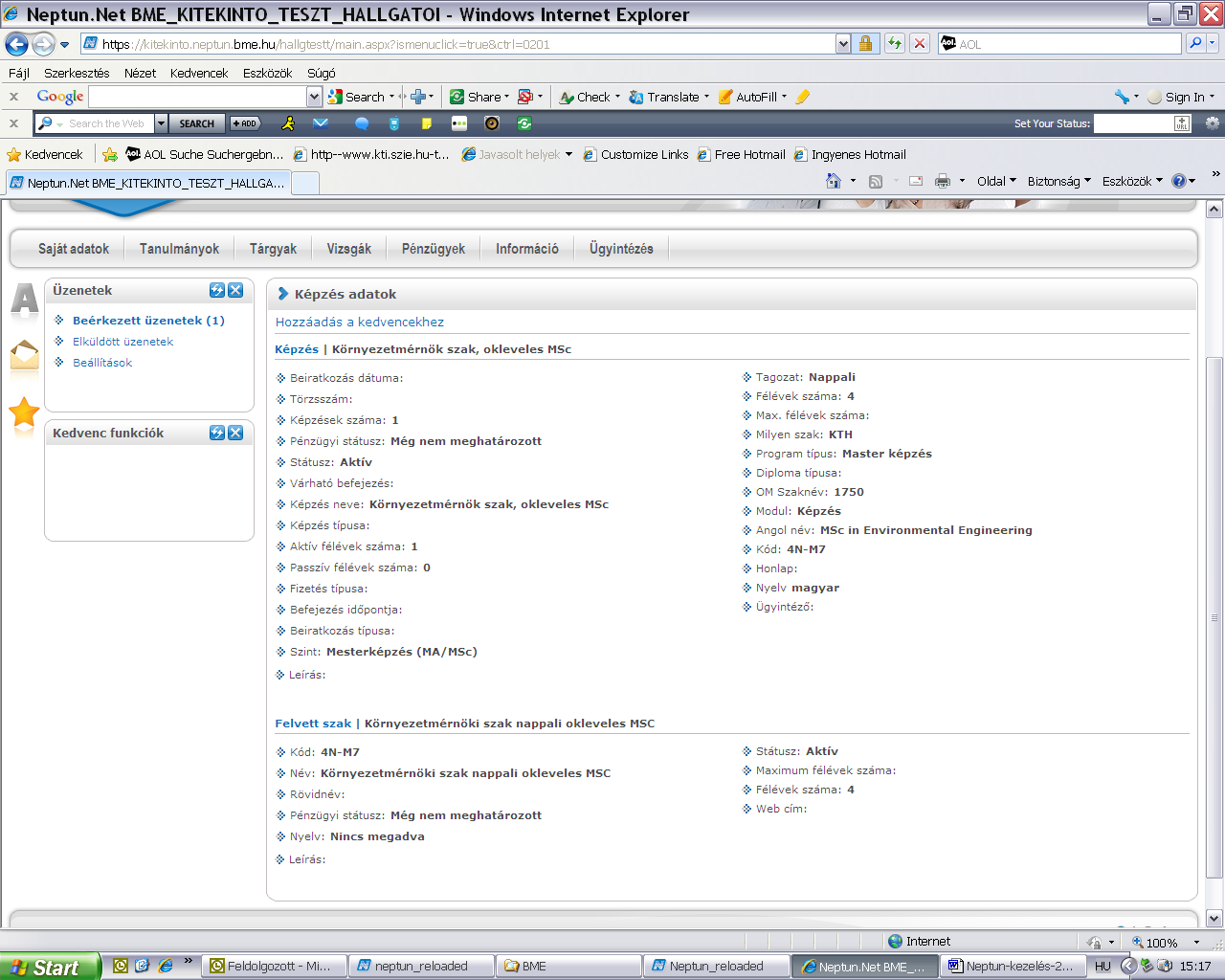This screenshot has width=1225, height=980.
Task: Click the yellow highlighter icon in Google toolbar
Action: point(803,97)
